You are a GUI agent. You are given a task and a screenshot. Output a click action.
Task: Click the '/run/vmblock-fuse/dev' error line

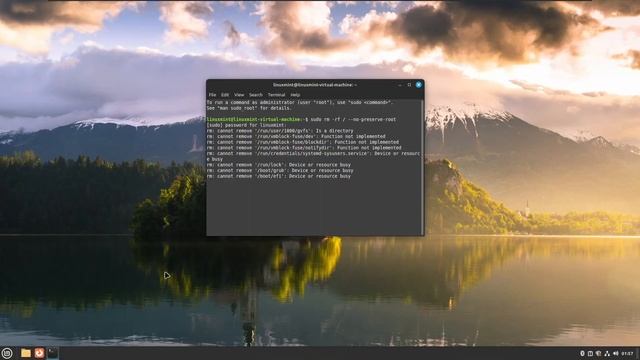pyautogui.click(x=296, y=137)
